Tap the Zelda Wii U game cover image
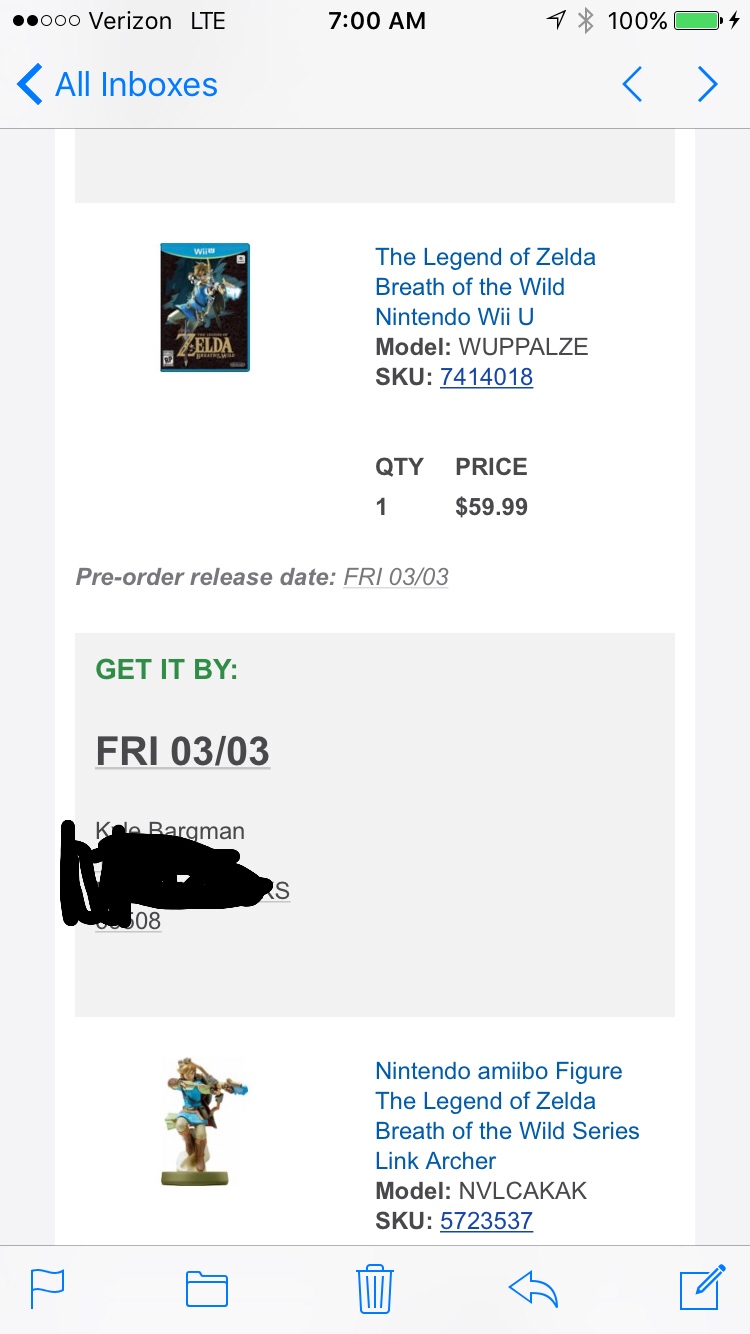Screen dimensions: 750x1334 [205, 307]
